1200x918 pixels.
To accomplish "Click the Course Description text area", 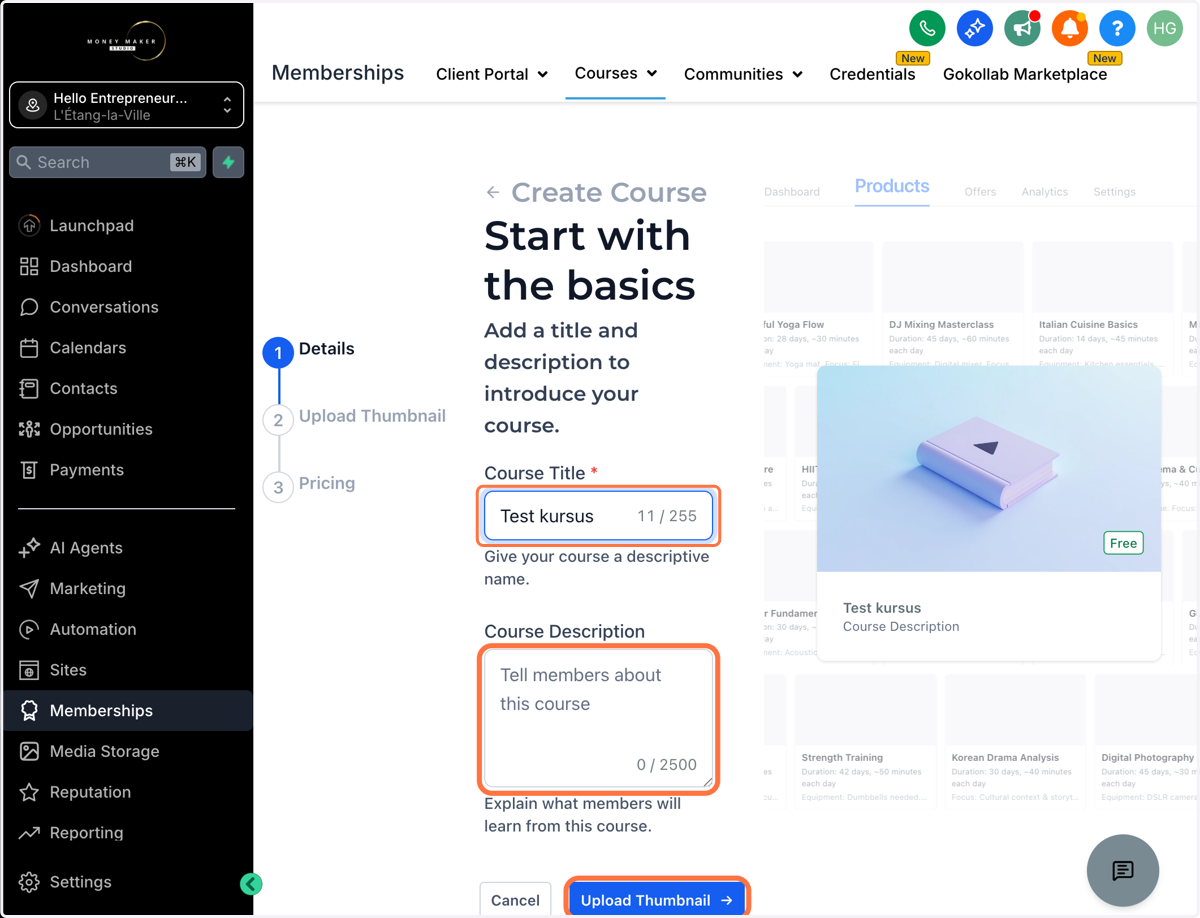I will point(598,719).
